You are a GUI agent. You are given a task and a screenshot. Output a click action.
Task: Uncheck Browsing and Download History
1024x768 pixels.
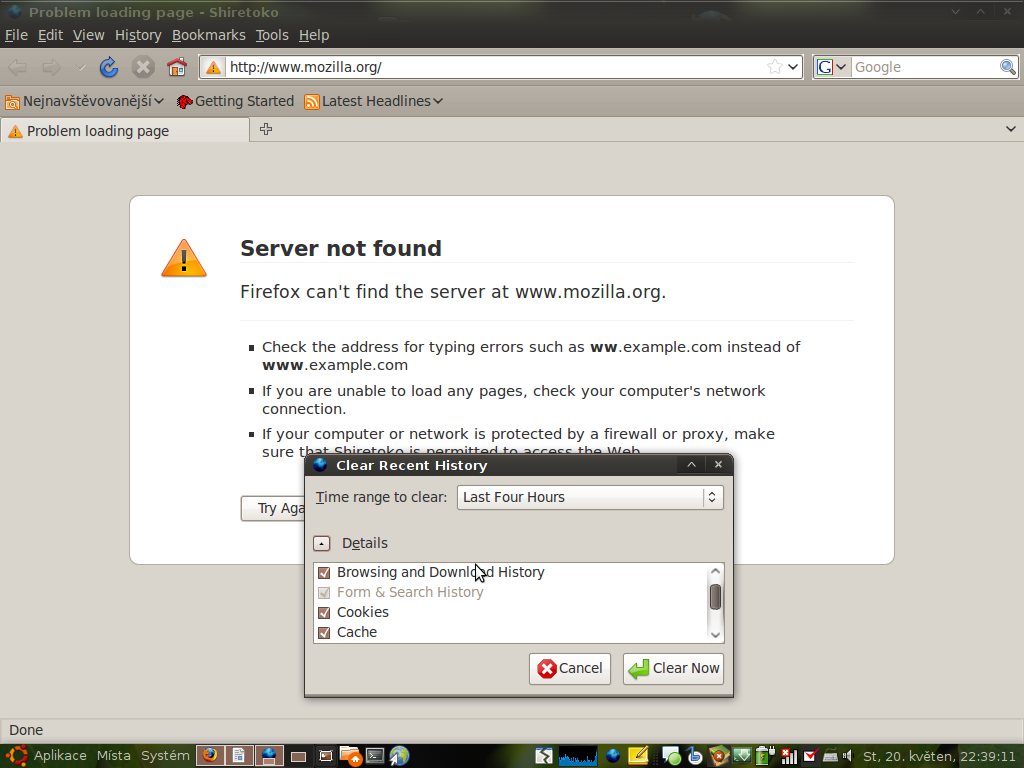coord(324,573)
